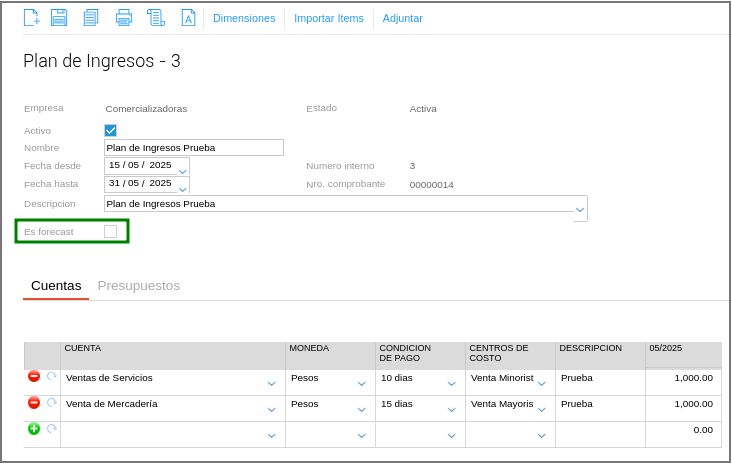Open the 10 dias payment condition dropdown
The width and height of the screenshot is (732, 464).
click(x=452, y=383)
